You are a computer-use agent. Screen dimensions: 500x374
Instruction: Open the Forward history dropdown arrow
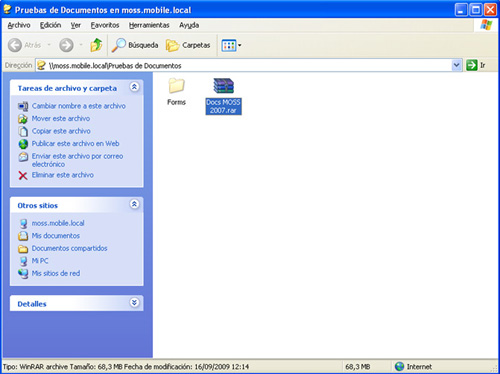click(81, 45)
